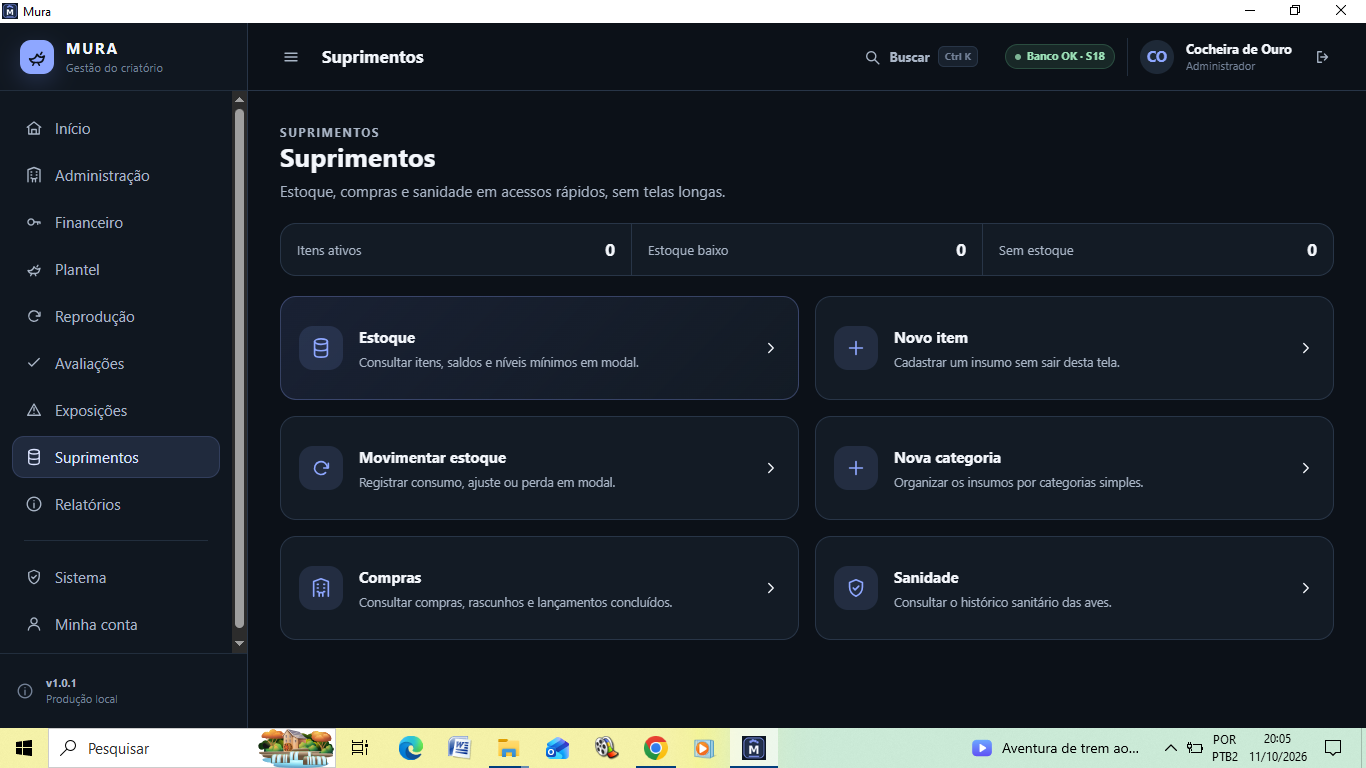Viewport: 1366px width, 768px height.
Task: Click the Minha conta person icon
Action: click(34, 624)
